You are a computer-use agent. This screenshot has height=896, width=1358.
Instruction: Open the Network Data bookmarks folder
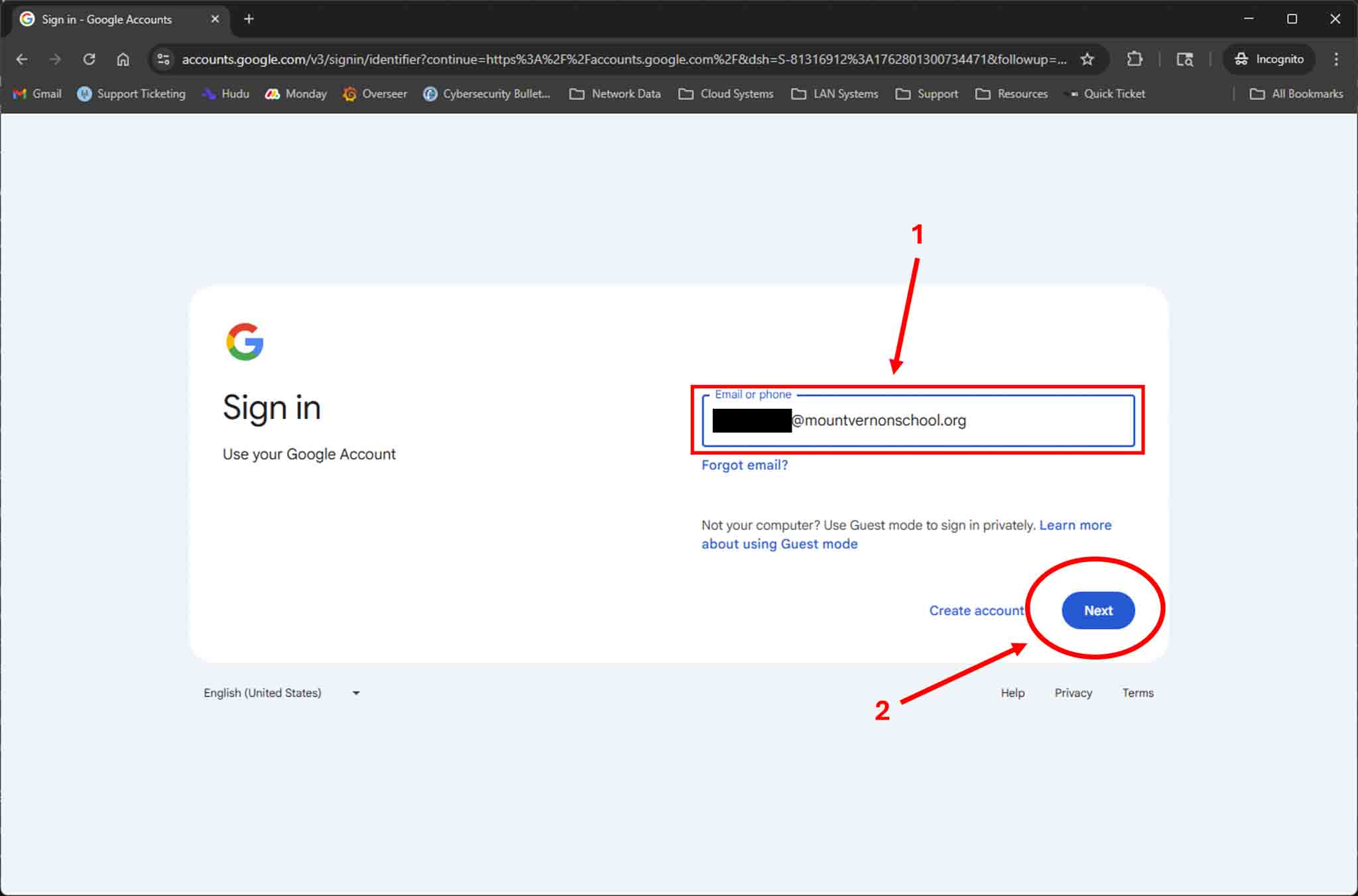pos(615,93)
